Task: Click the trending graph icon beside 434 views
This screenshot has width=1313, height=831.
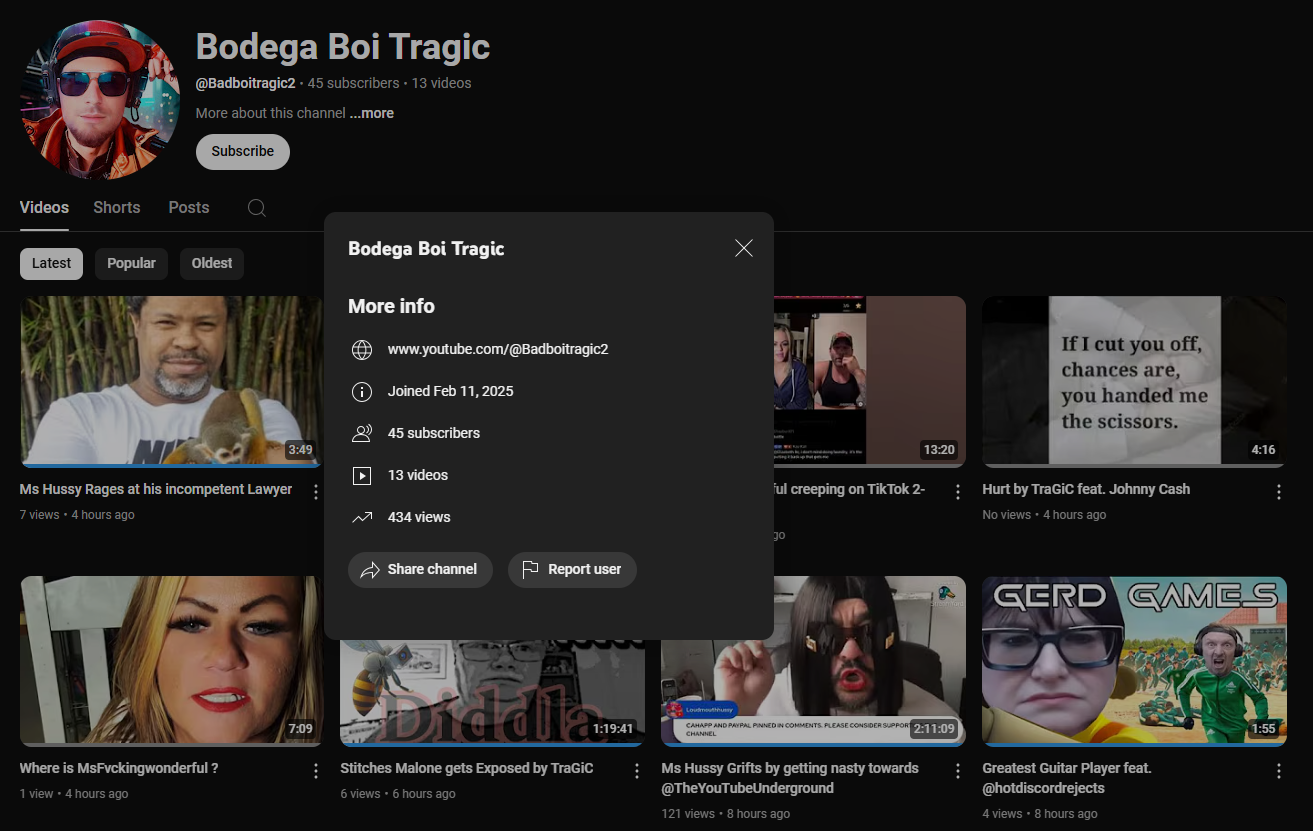Action: coord(362,517)
